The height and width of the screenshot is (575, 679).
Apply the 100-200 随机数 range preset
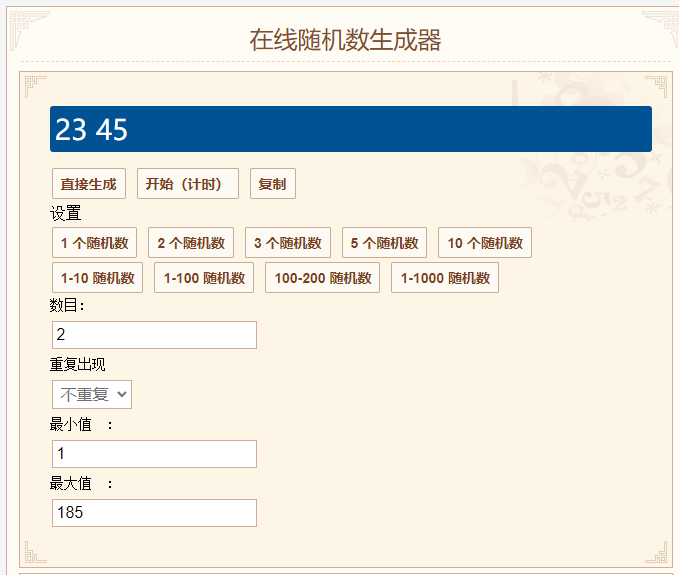pyautogui.click(x=323, y=278)
